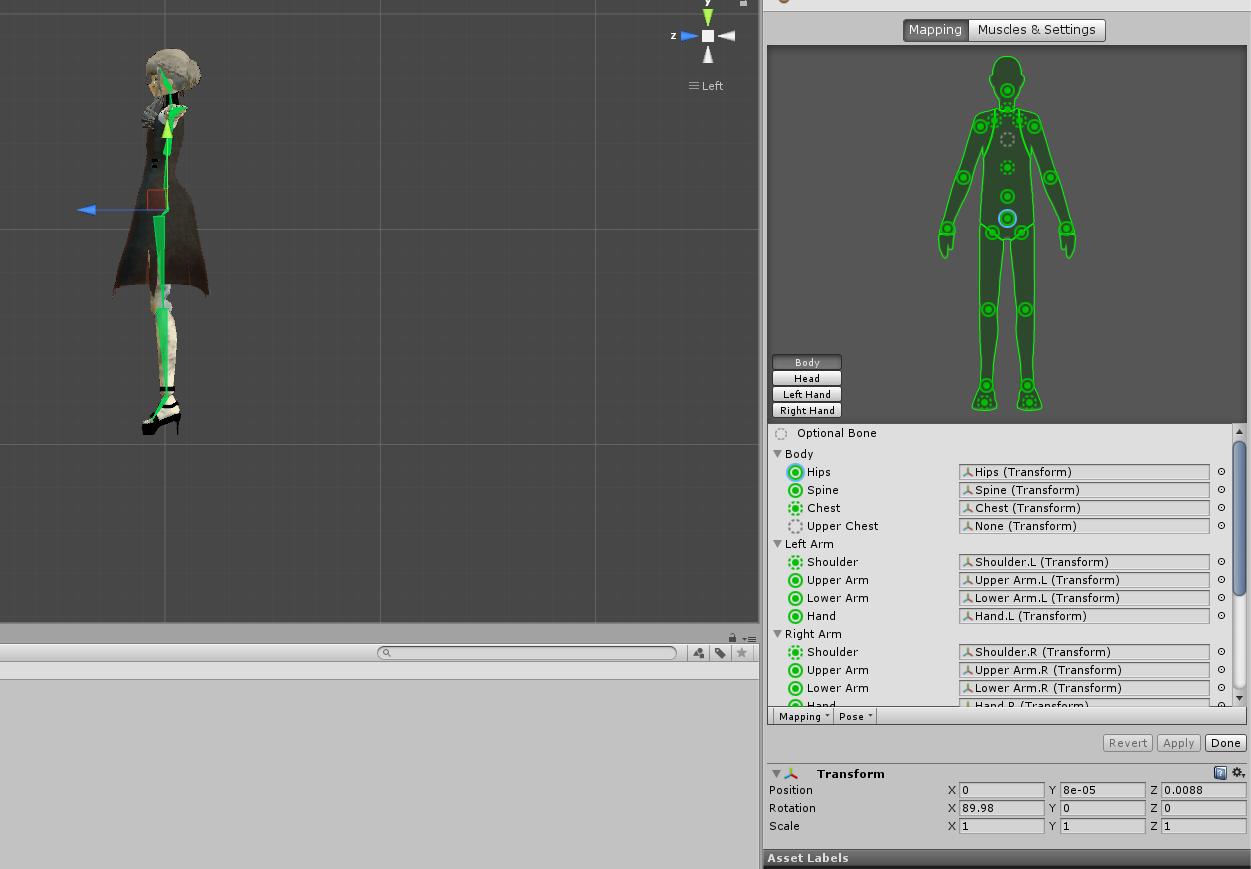1251x869 pixels.
Task: Collapse the Body bone group
Action: (x=778, y=454)
